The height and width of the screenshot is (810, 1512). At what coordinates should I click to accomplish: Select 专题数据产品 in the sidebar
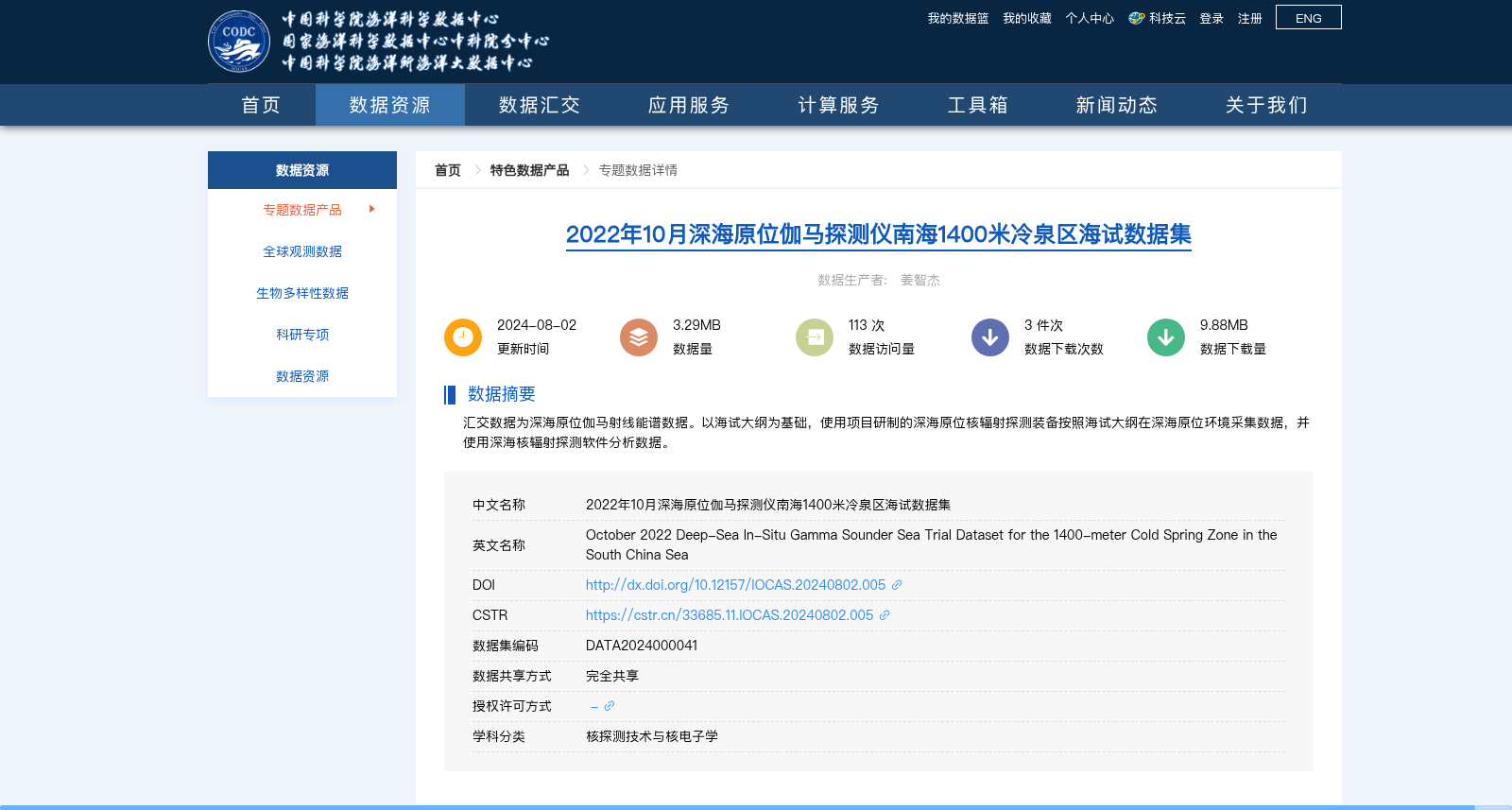(302, 210)
